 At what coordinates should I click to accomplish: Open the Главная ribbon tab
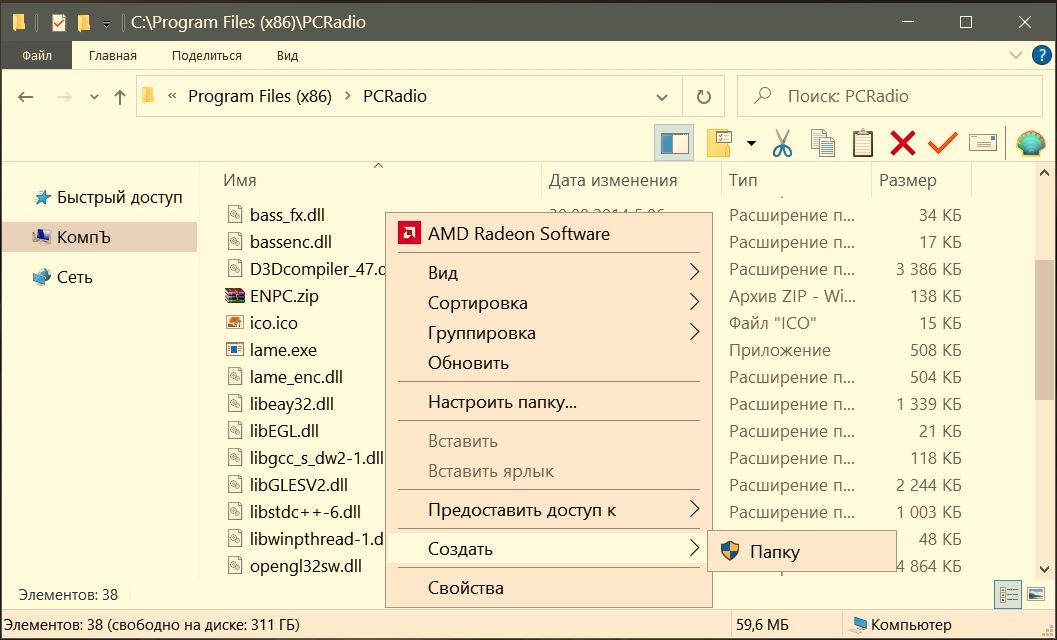(x=113, y=55)
